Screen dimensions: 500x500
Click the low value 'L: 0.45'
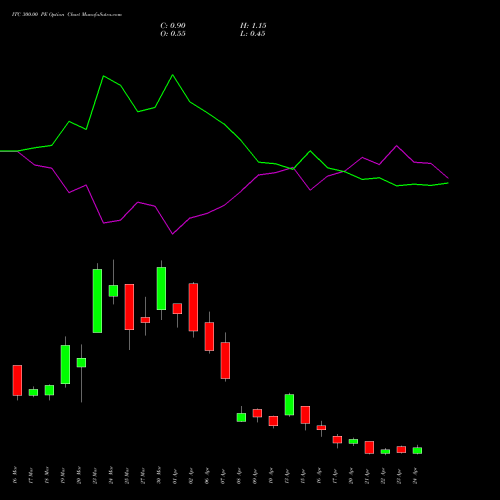253,34
